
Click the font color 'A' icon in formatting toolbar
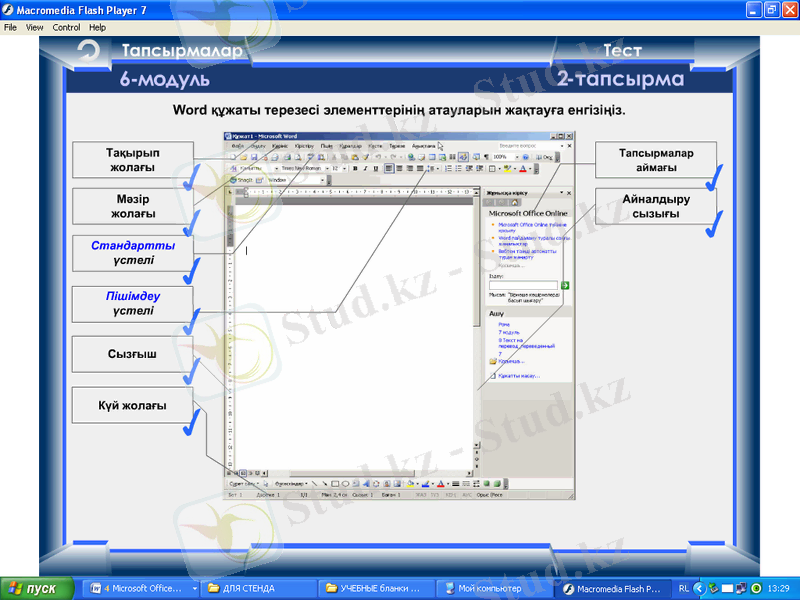(x=523, y=169)
